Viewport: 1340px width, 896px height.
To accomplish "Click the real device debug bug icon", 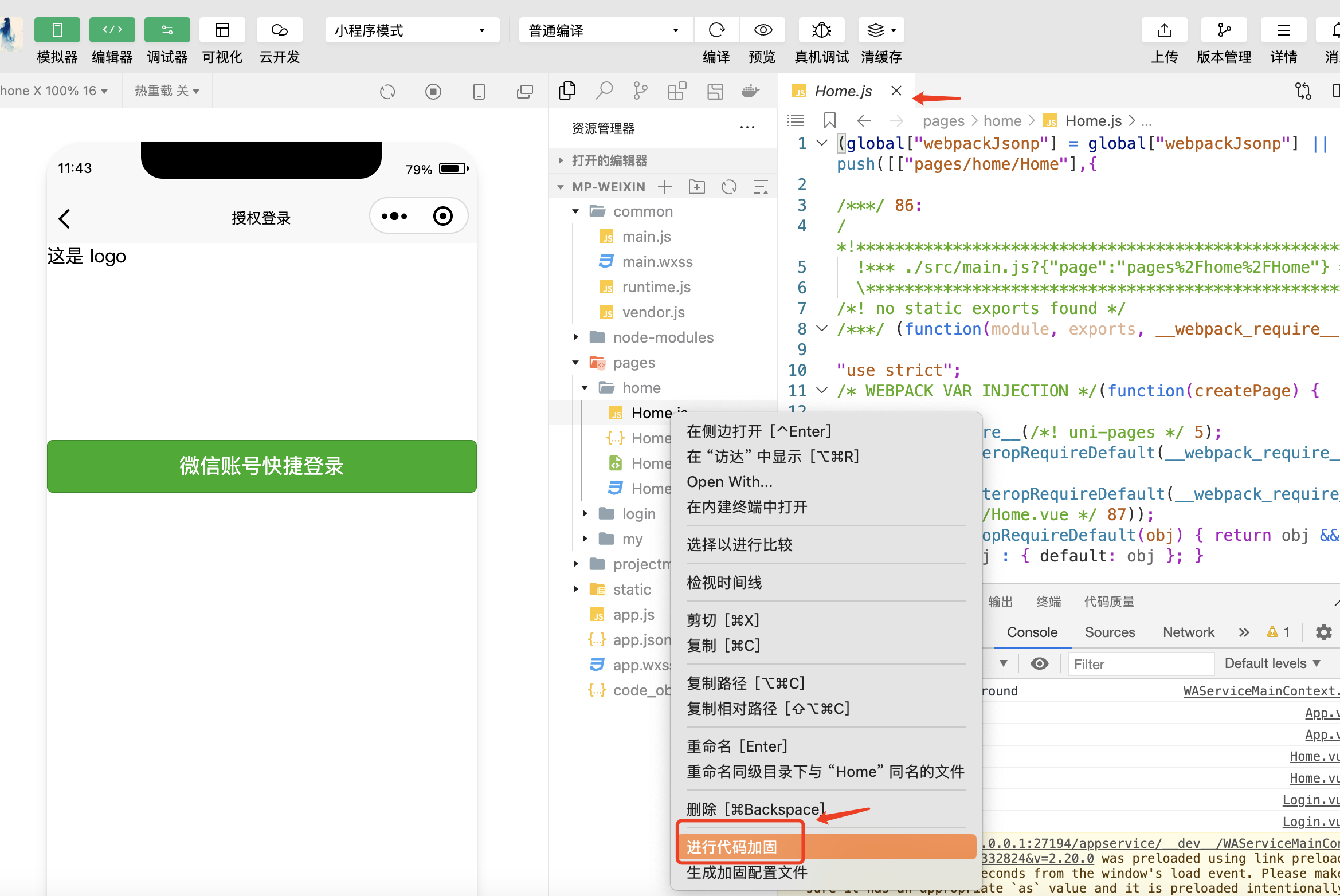I will [821, 30].
